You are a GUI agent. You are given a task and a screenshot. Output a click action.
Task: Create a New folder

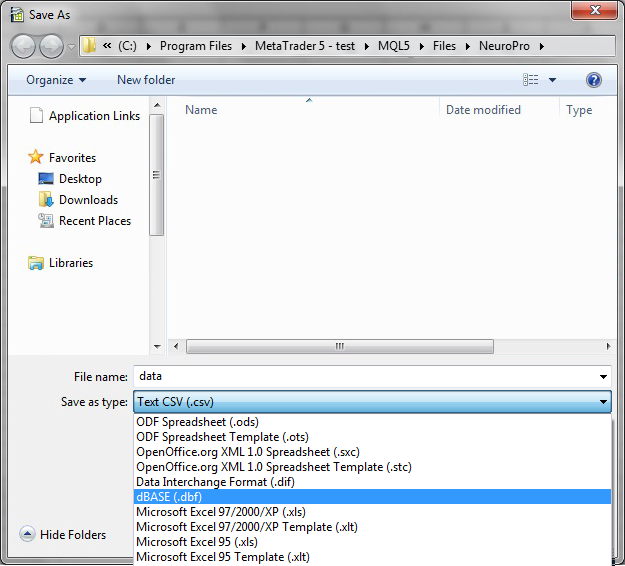click(146, 80)
